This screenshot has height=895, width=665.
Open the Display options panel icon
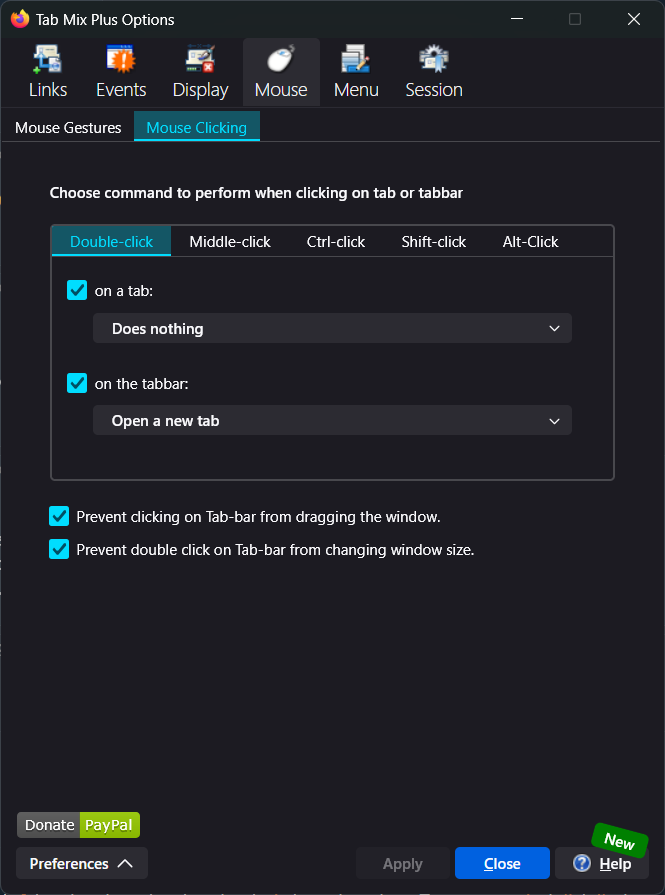pos(200,61)
